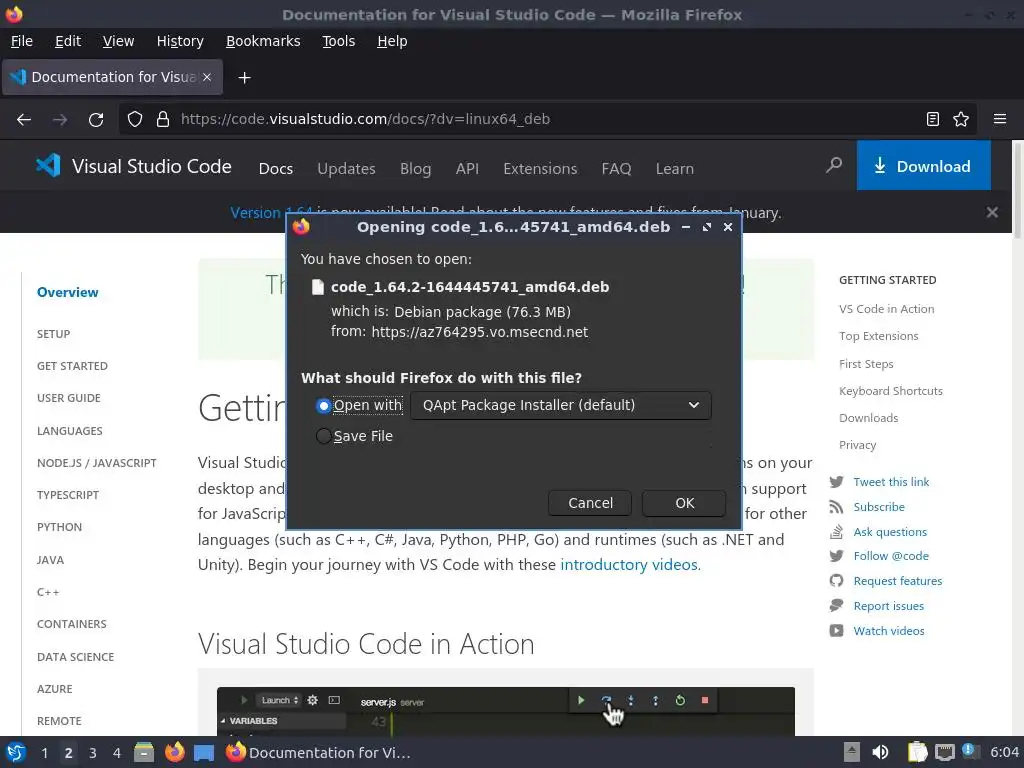The width and height of the screenshot is (1024, 768).
Task: Click the Firefox back arrow
Action: coord(24,120)
